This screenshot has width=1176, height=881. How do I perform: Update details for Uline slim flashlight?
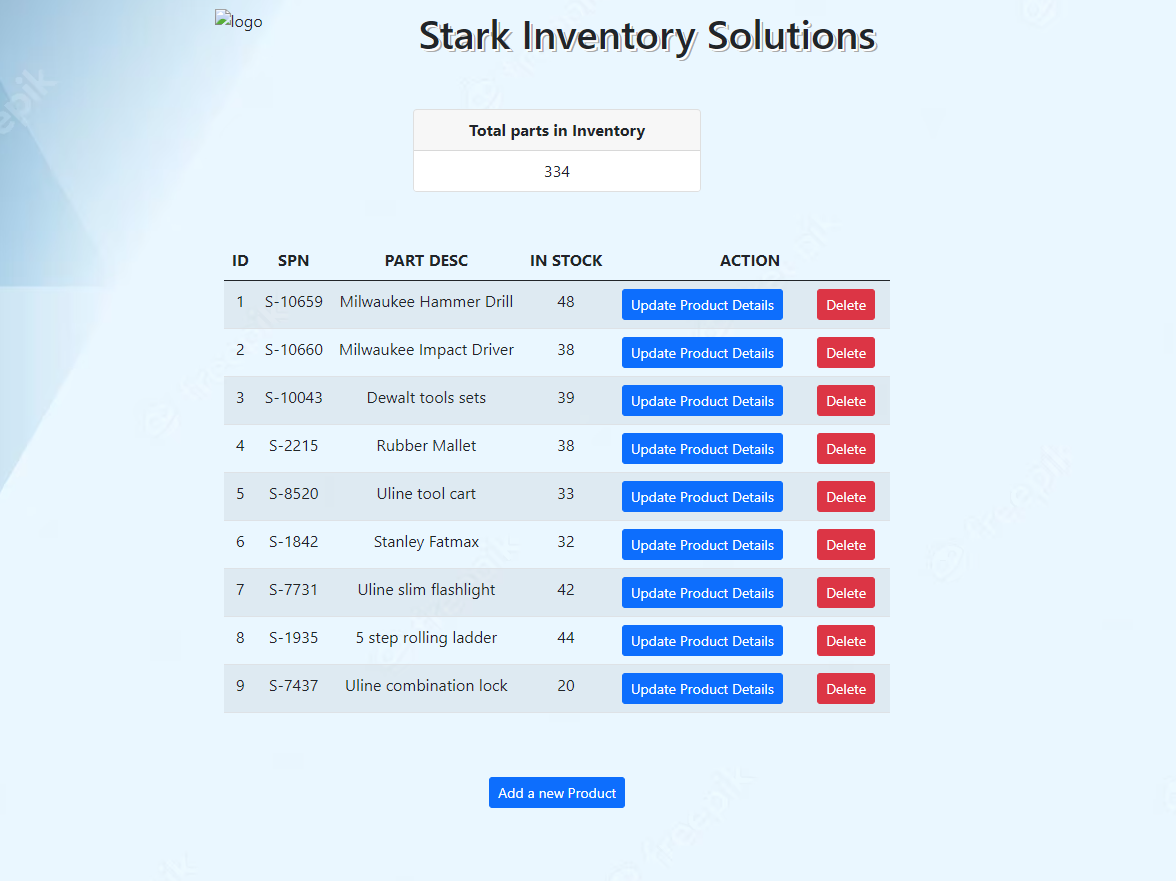click(702, 592)
